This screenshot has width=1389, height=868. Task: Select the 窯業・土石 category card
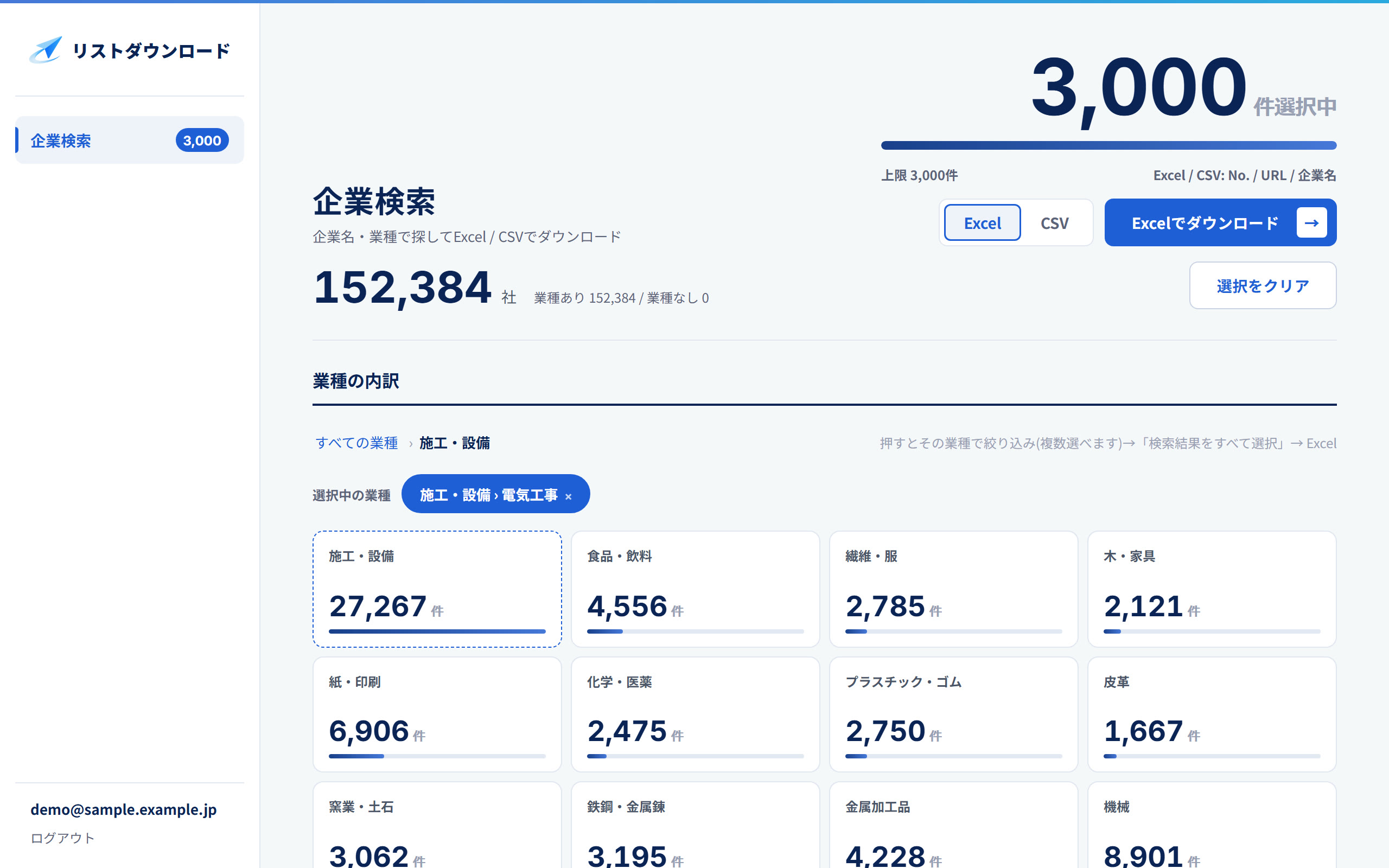click(437, 825)
